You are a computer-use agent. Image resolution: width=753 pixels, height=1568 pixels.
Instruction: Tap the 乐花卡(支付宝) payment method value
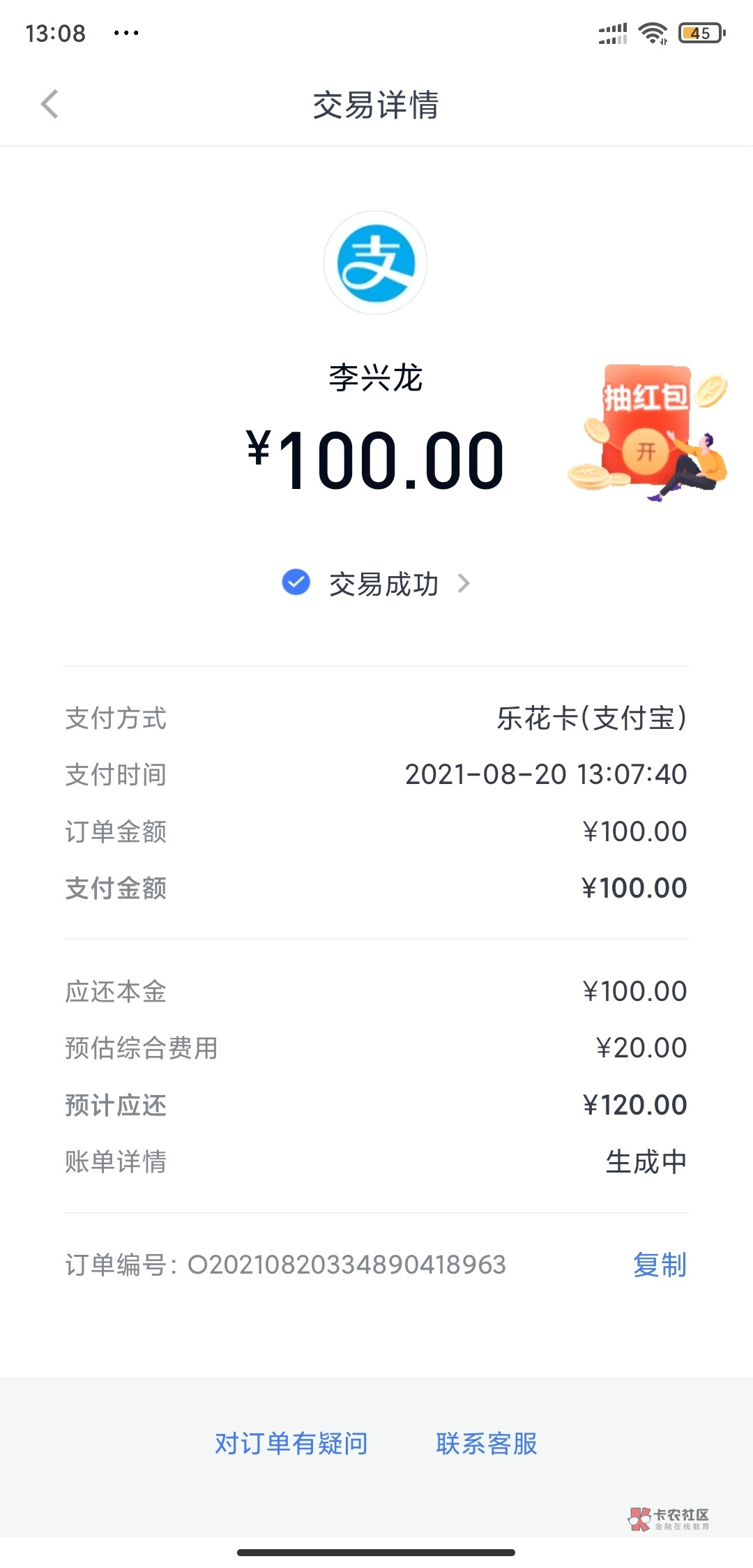(x=591, y=718)
